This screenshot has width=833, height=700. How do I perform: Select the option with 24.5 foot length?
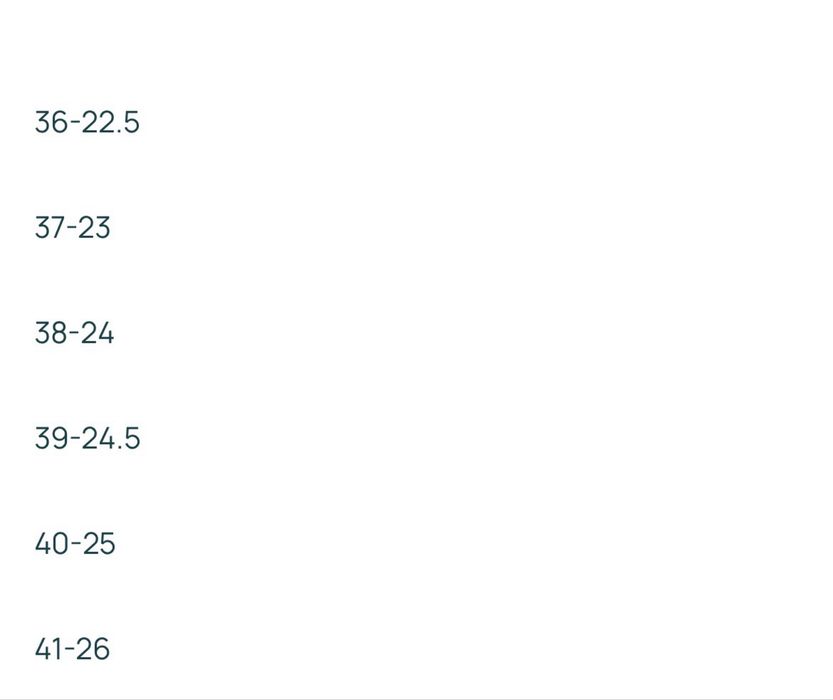tap(88, 438)
